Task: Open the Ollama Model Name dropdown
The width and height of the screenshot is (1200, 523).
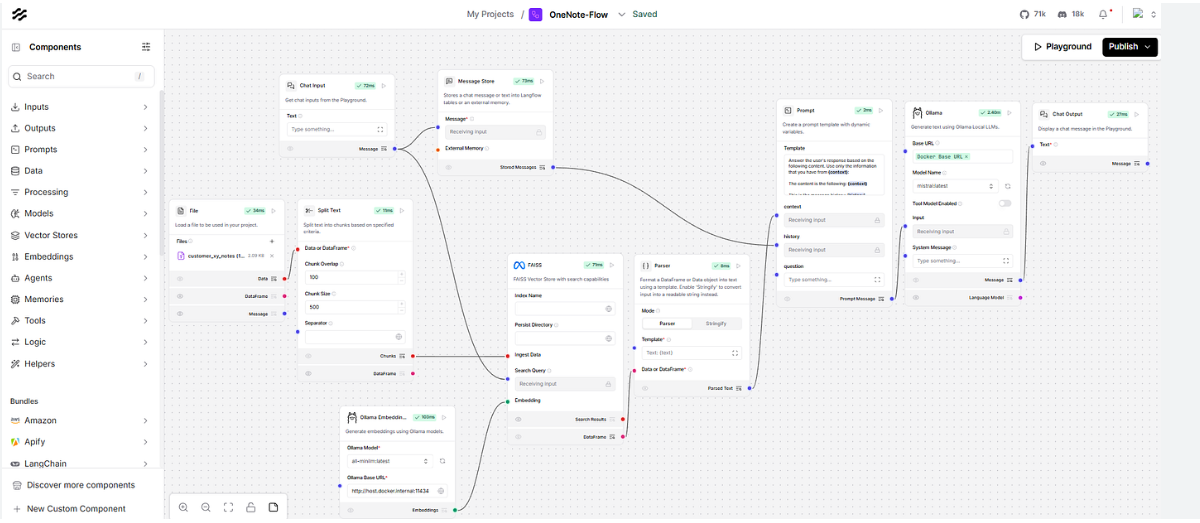Action: pos(955,186)
